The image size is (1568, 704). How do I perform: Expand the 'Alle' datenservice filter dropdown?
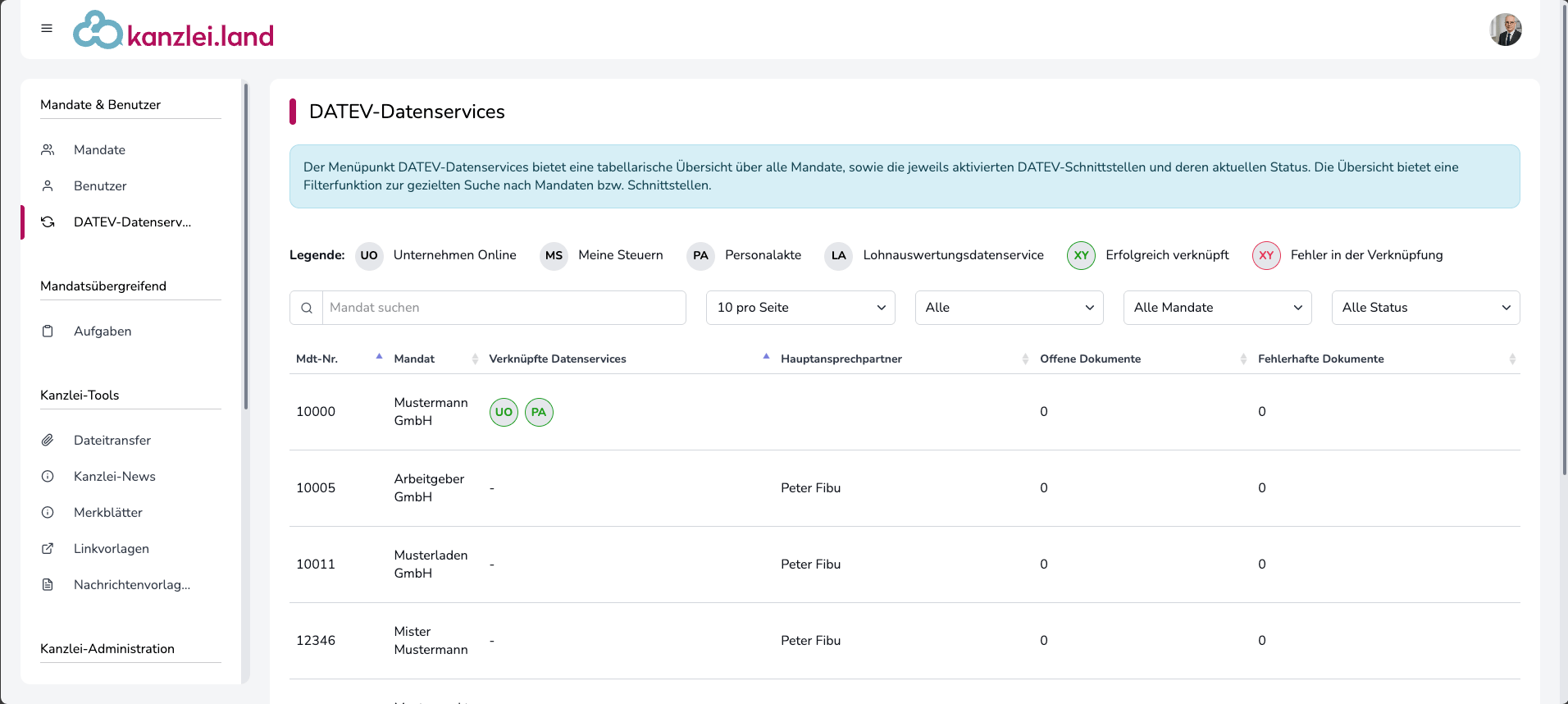[1009, 308]
